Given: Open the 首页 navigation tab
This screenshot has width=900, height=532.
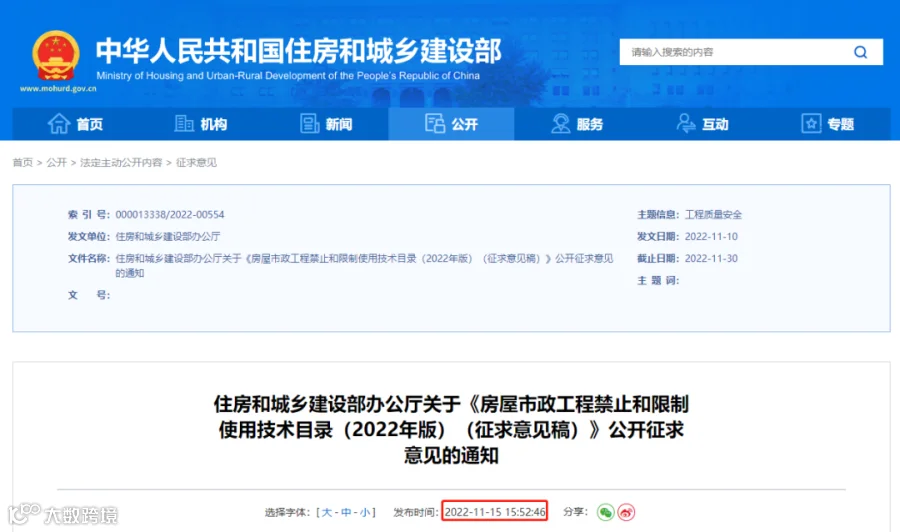Looking at the screenshot, I should [x=75, y=124].
